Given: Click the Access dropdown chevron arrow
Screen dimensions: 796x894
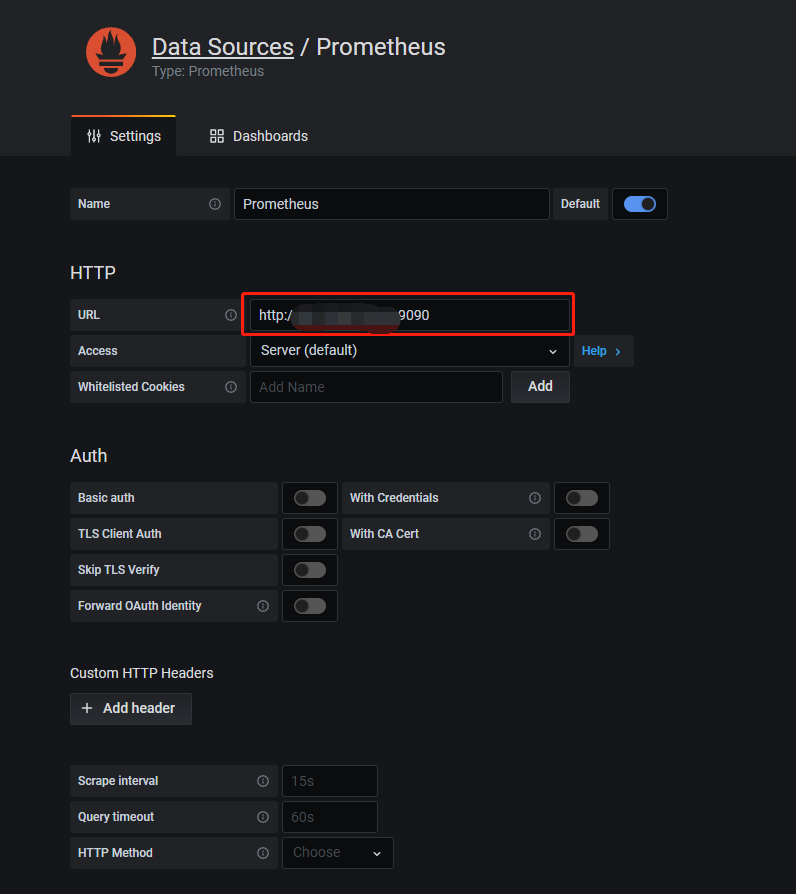Looking at the screenshot, I should (553, 352).
